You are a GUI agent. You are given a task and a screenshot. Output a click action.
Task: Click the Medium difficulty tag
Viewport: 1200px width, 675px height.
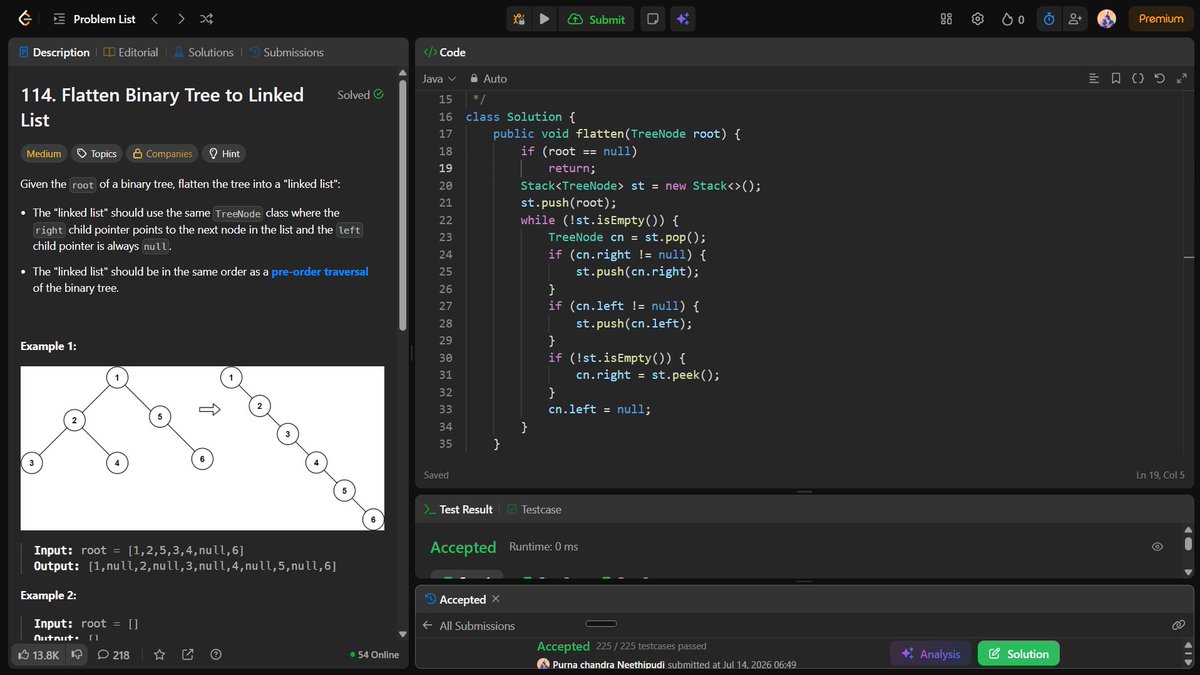click(x=44, y=154)
